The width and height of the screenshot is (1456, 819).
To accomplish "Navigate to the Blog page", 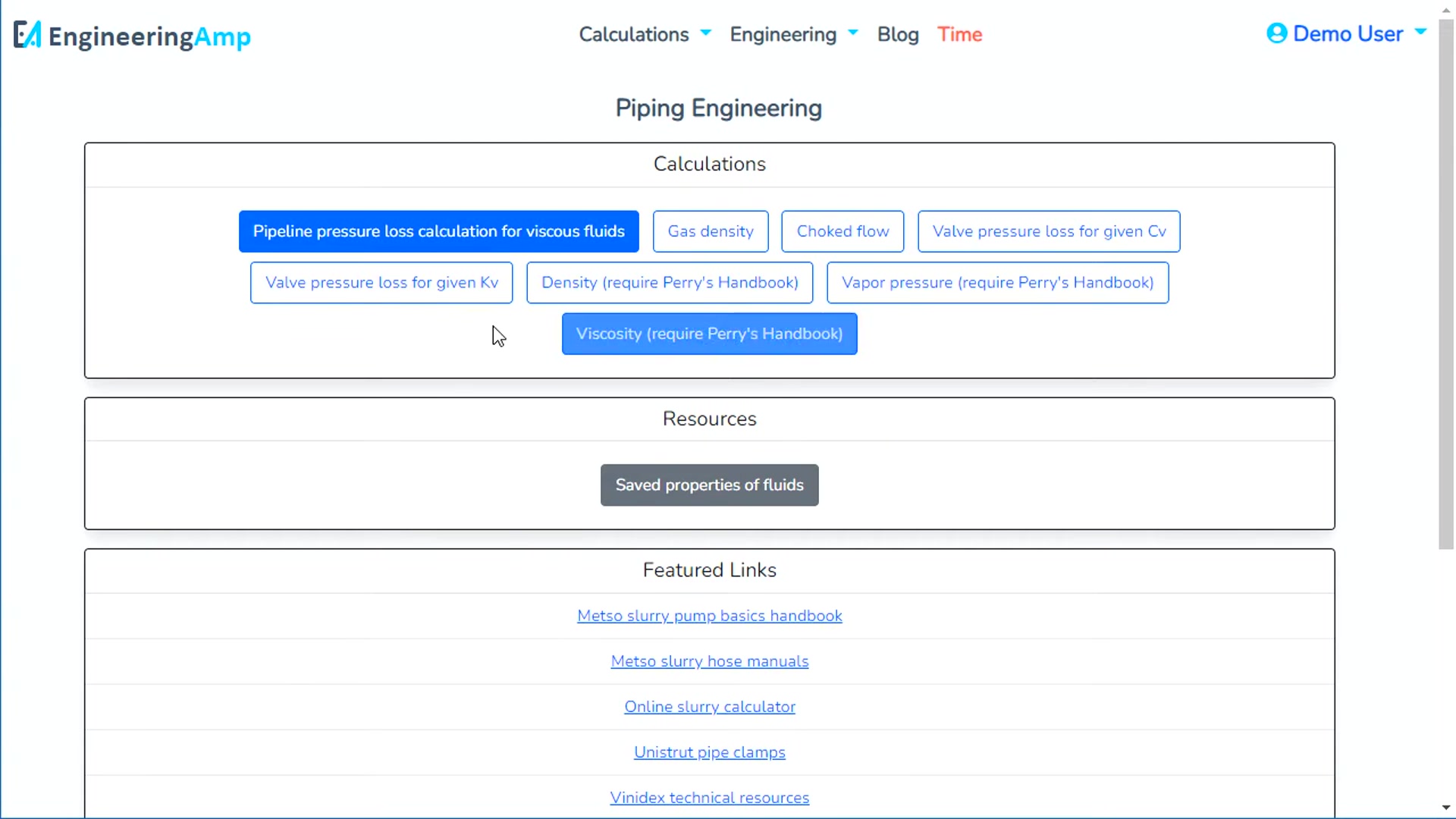I will click(897, 35).
